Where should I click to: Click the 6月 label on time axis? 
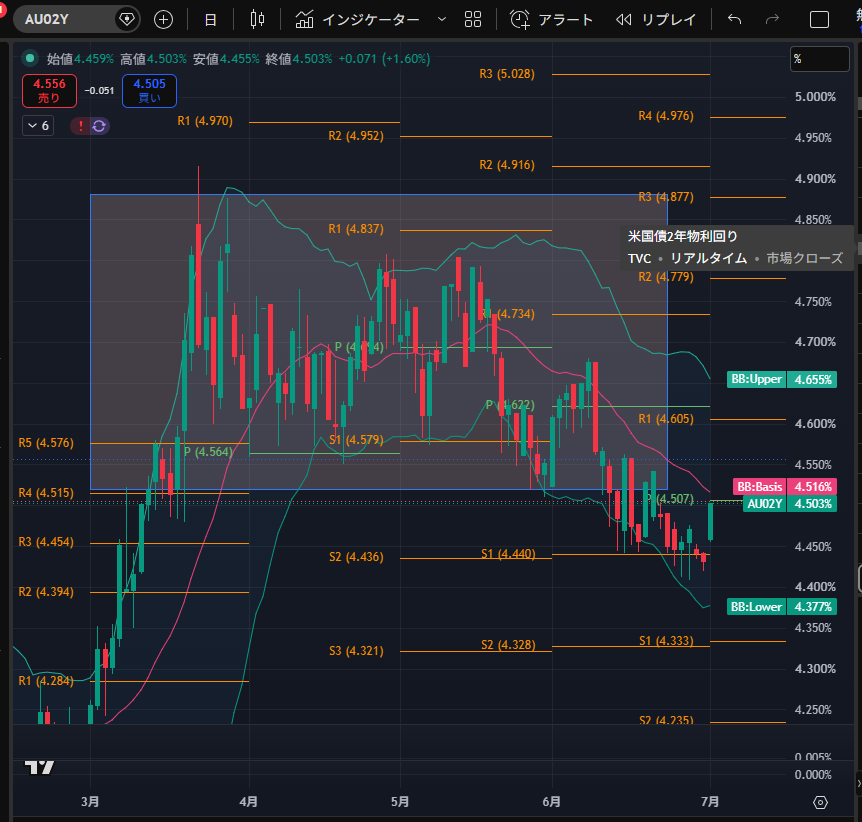point(551,802)
